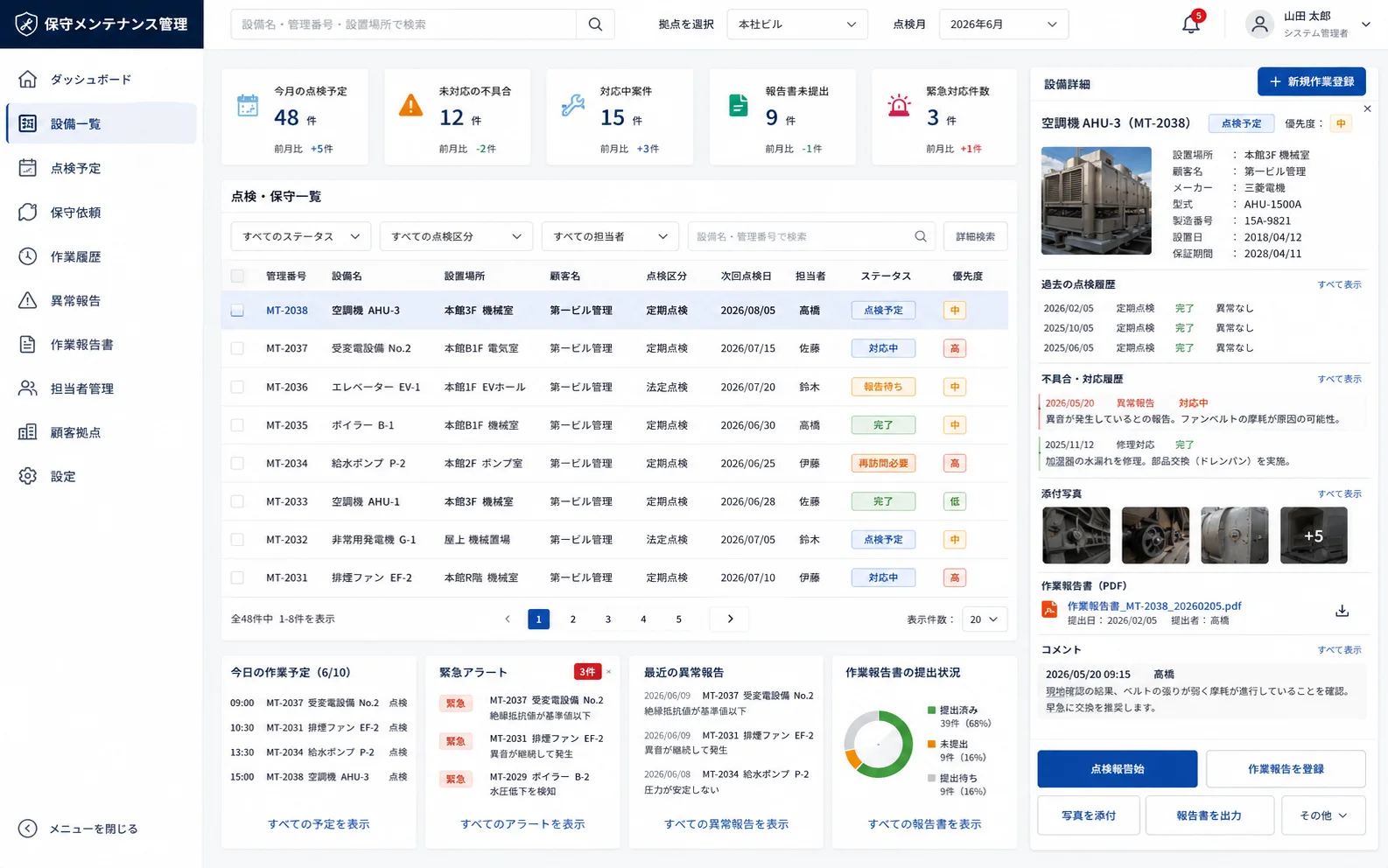Open 異常報告 in the sidebar
The image size is (1388, 868).
(102, 300)
